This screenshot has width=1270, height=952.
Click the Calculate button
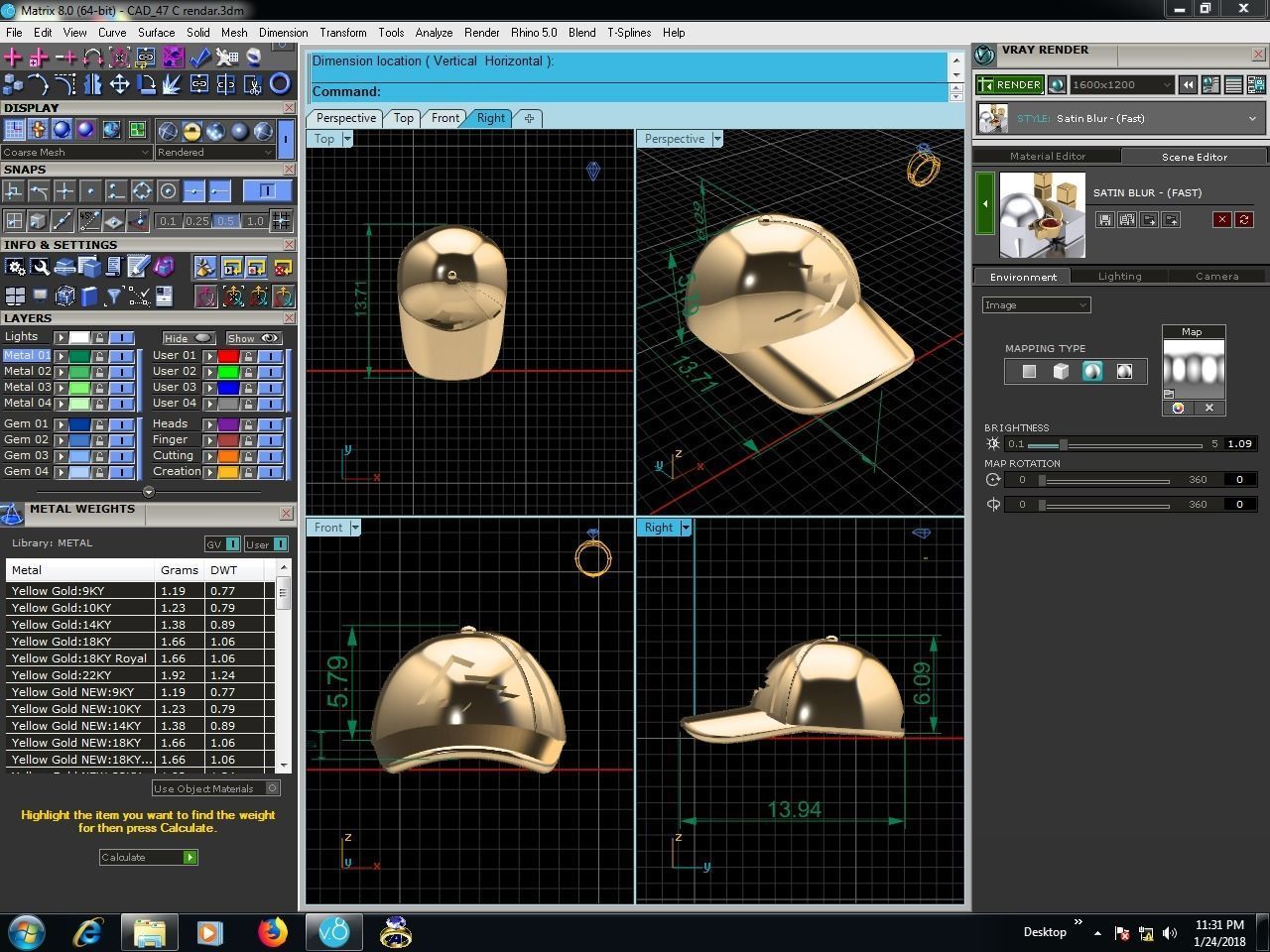(x=149, y=857)
